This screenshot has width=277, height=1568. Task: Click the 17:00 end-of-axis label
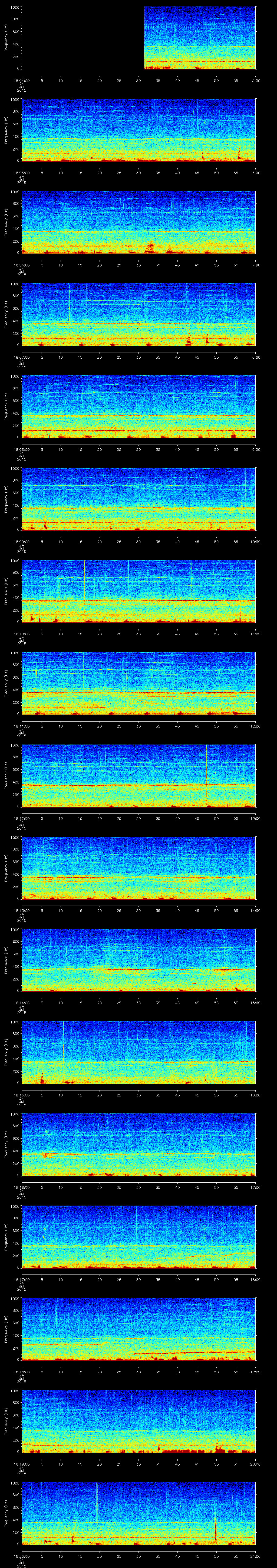tap(255, 1187)
